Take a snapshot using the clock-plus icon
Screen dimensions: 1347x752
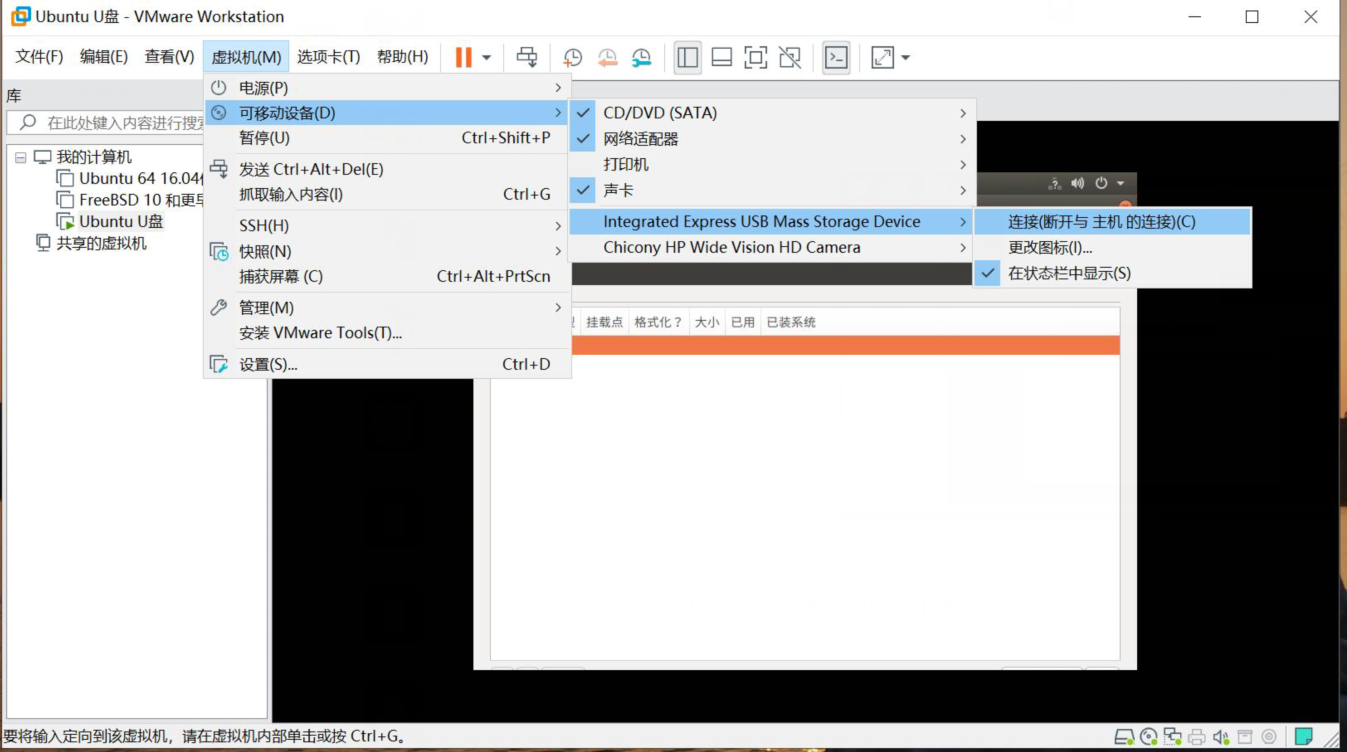tap(573, 58)
